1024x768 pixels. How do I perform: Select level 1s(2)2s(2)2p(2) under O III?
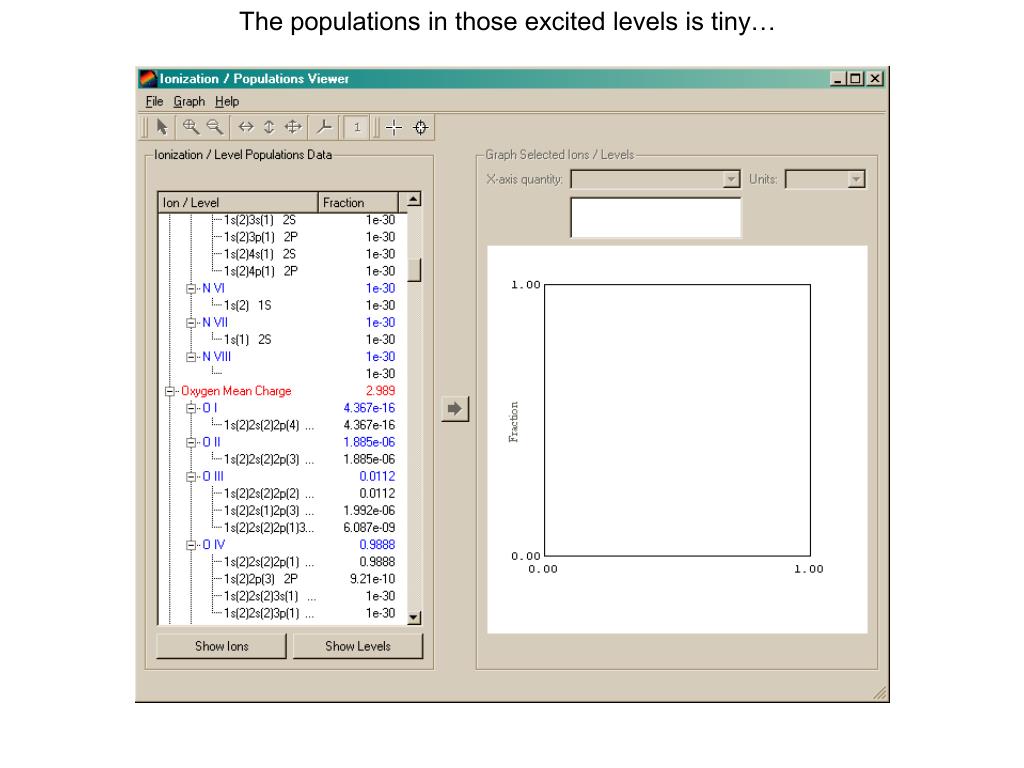[x=269, y=494]
